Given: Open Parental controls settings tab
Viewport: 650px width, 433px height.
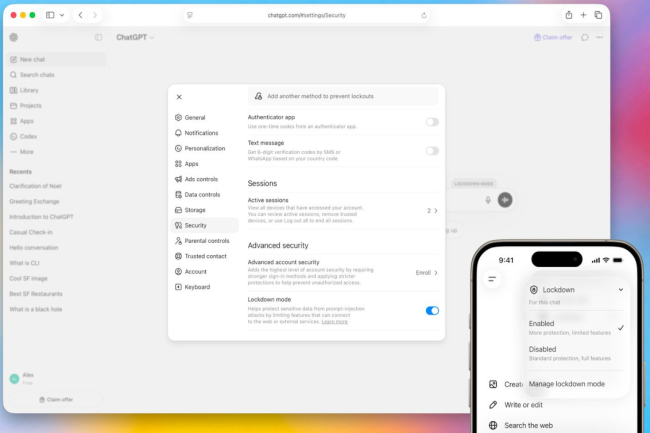Looking at the screenshot, I should pos(205,241).
